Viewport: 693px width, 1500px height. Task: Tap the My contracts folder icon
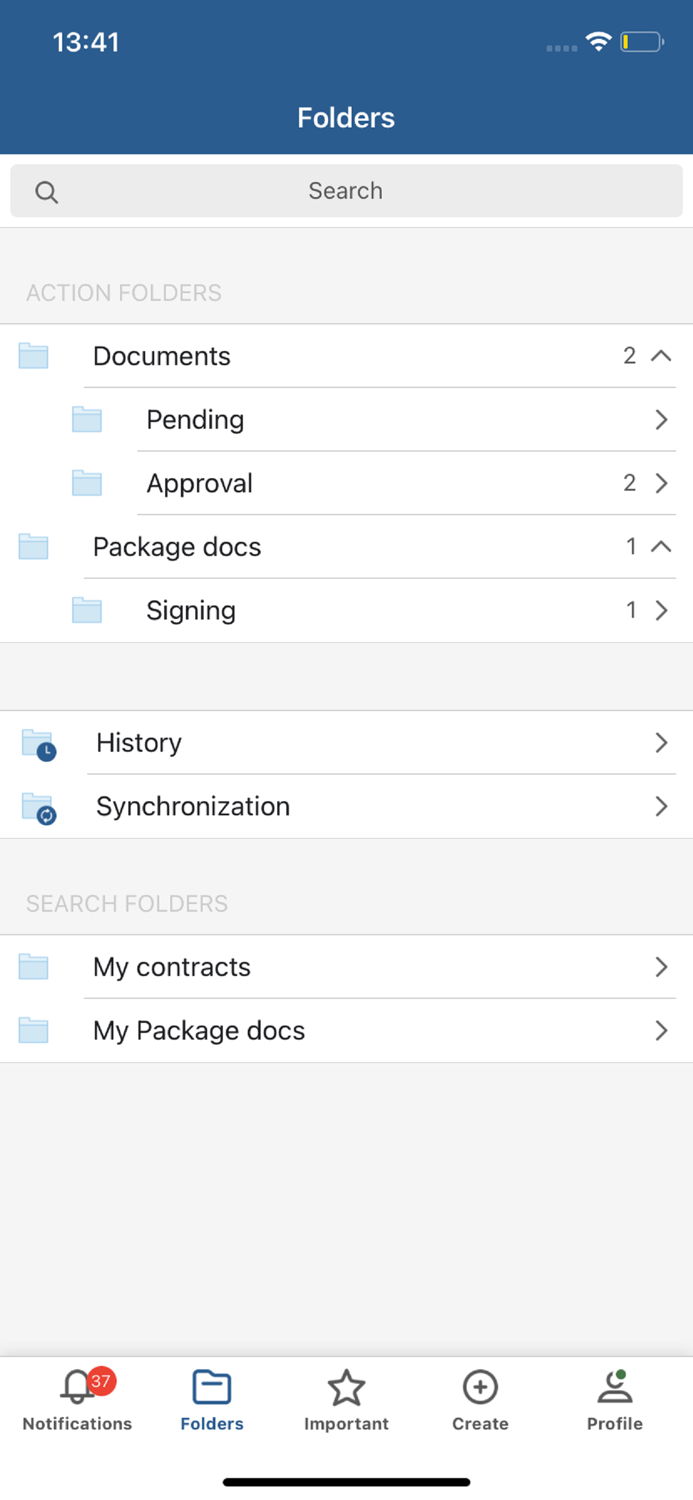coord(34,967)
